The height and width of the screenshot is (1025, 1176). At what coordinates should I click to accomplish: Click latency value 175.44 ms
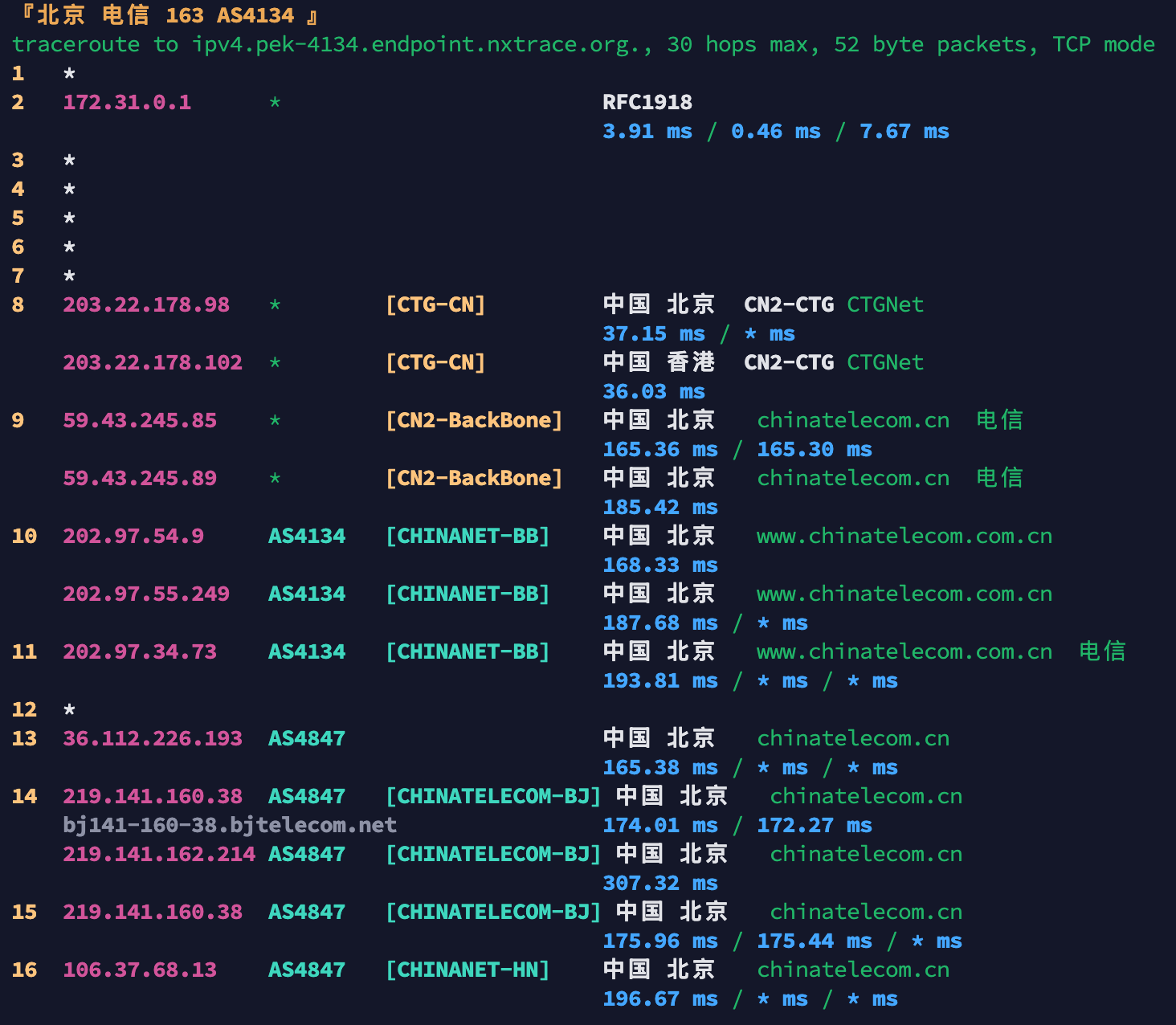coord(815,941)
